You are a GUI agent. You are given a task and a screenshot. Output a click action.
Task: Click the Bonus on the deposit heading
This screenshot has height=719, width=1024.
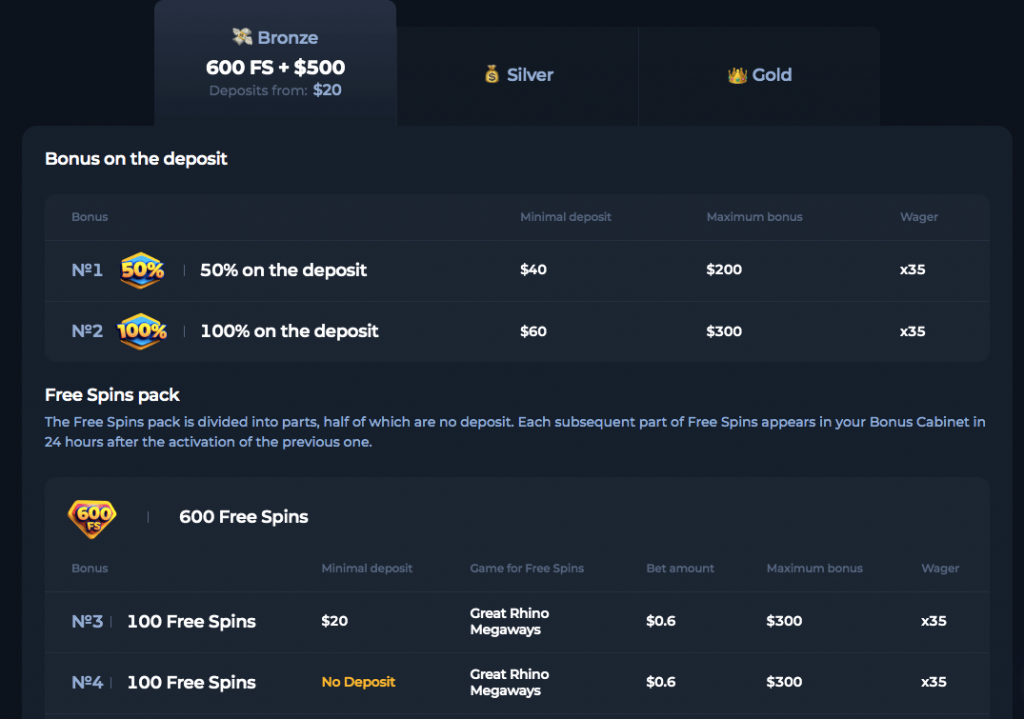pos(136,159)
